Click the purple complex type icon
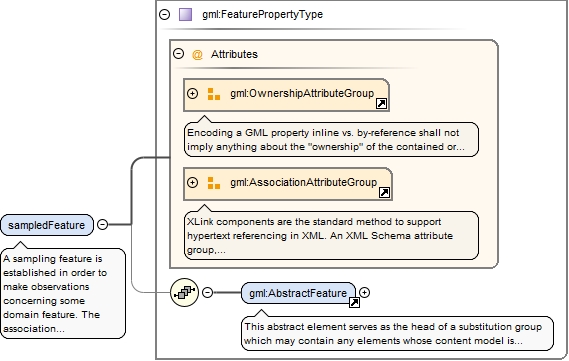The height and width of the screenshot is (361, 569). (x=185, y=15)
